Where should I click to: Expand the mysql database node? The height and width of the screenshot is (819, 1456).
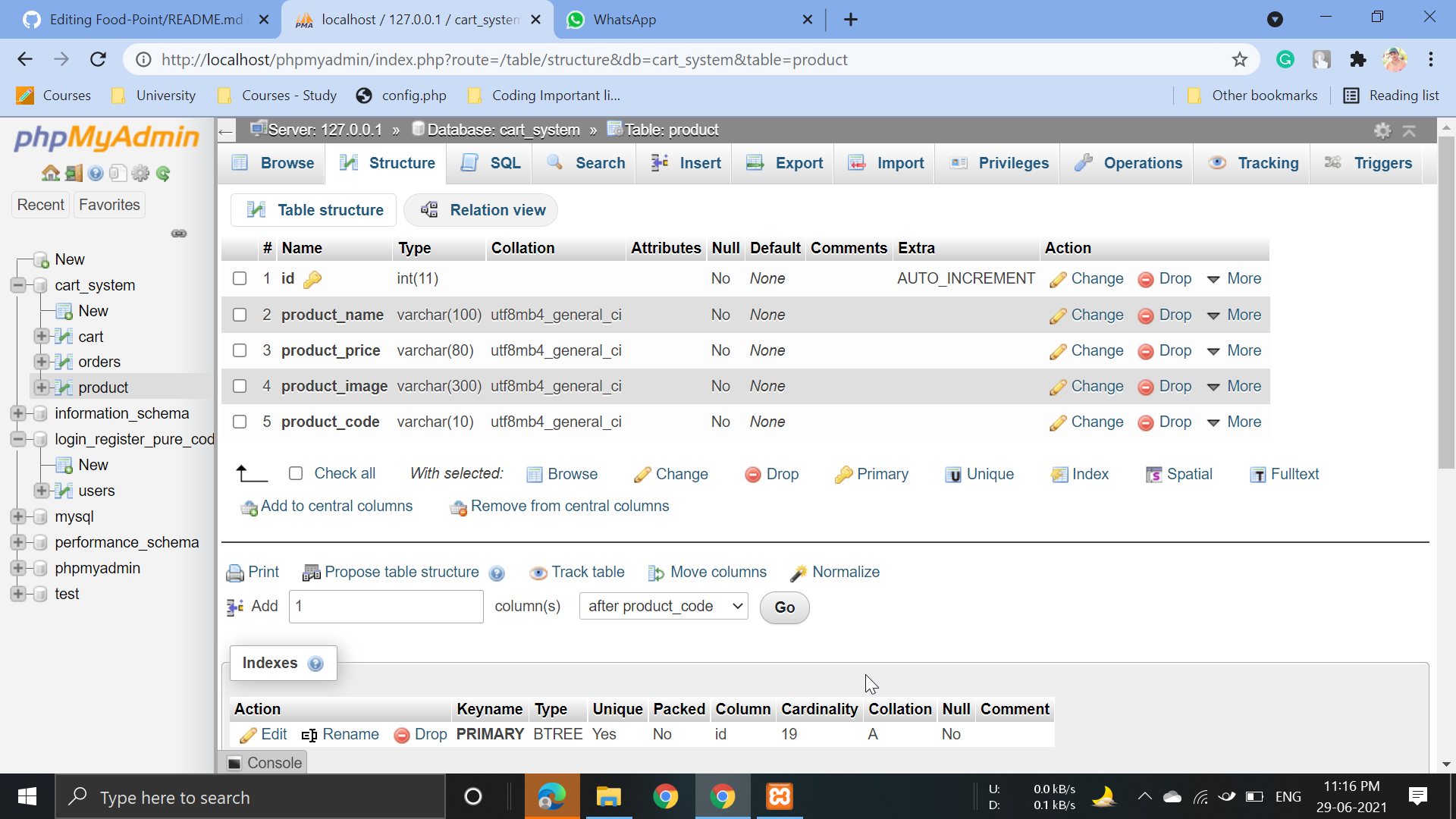pos(18,516)
